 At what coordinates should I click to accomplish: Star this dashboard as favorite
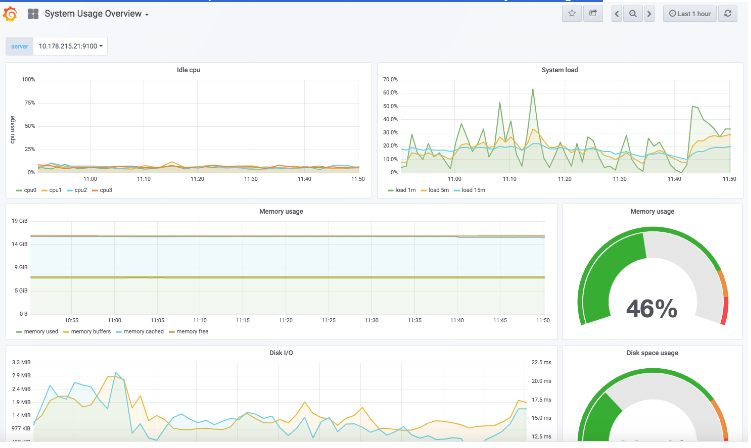click(x=572, y=13)
